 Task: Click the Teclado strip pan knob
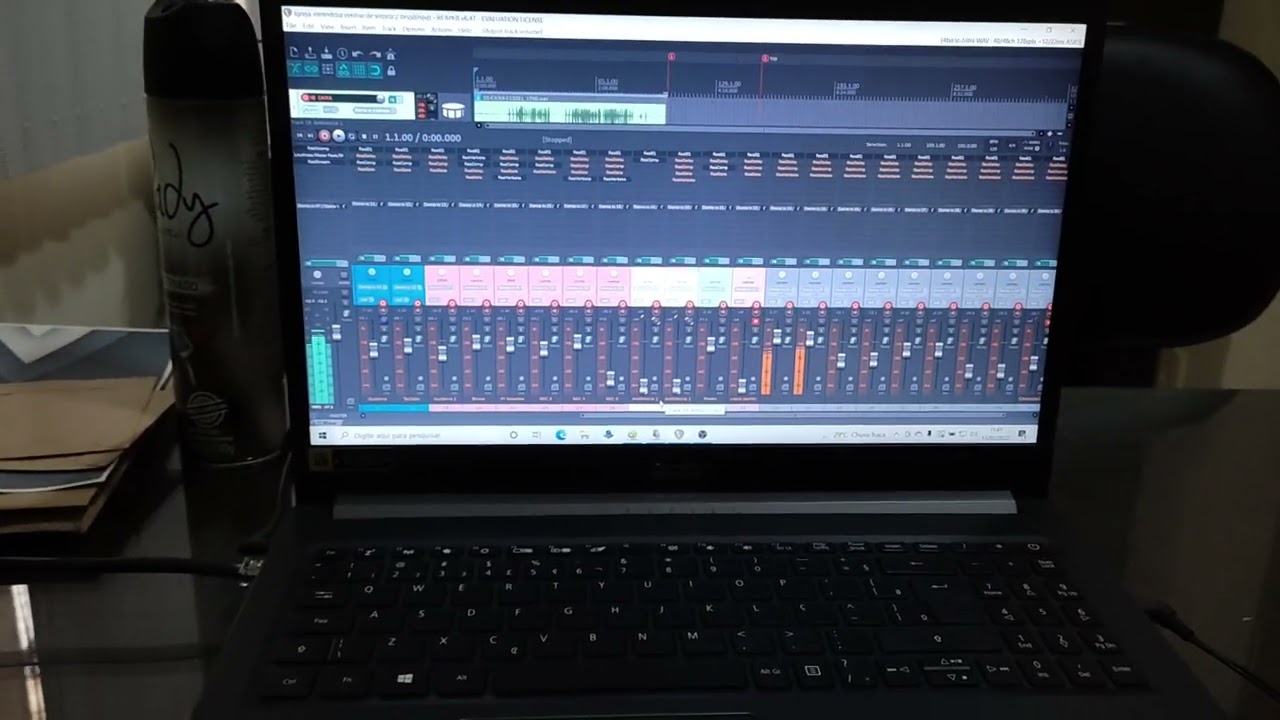click(x=406, y=272)
